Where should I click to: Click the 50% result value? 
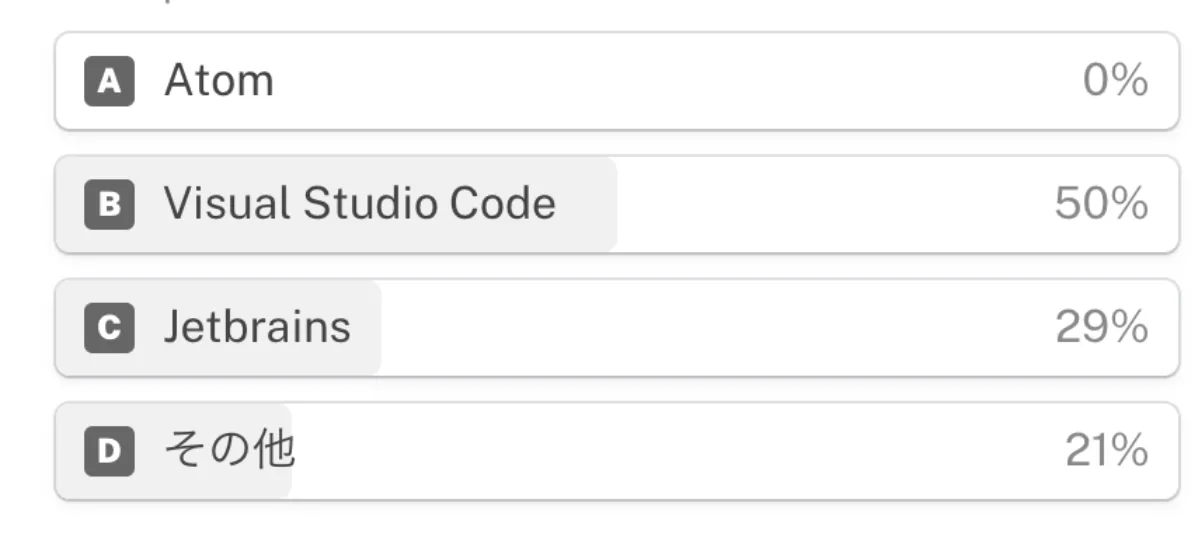click(x=1101, y=205)
